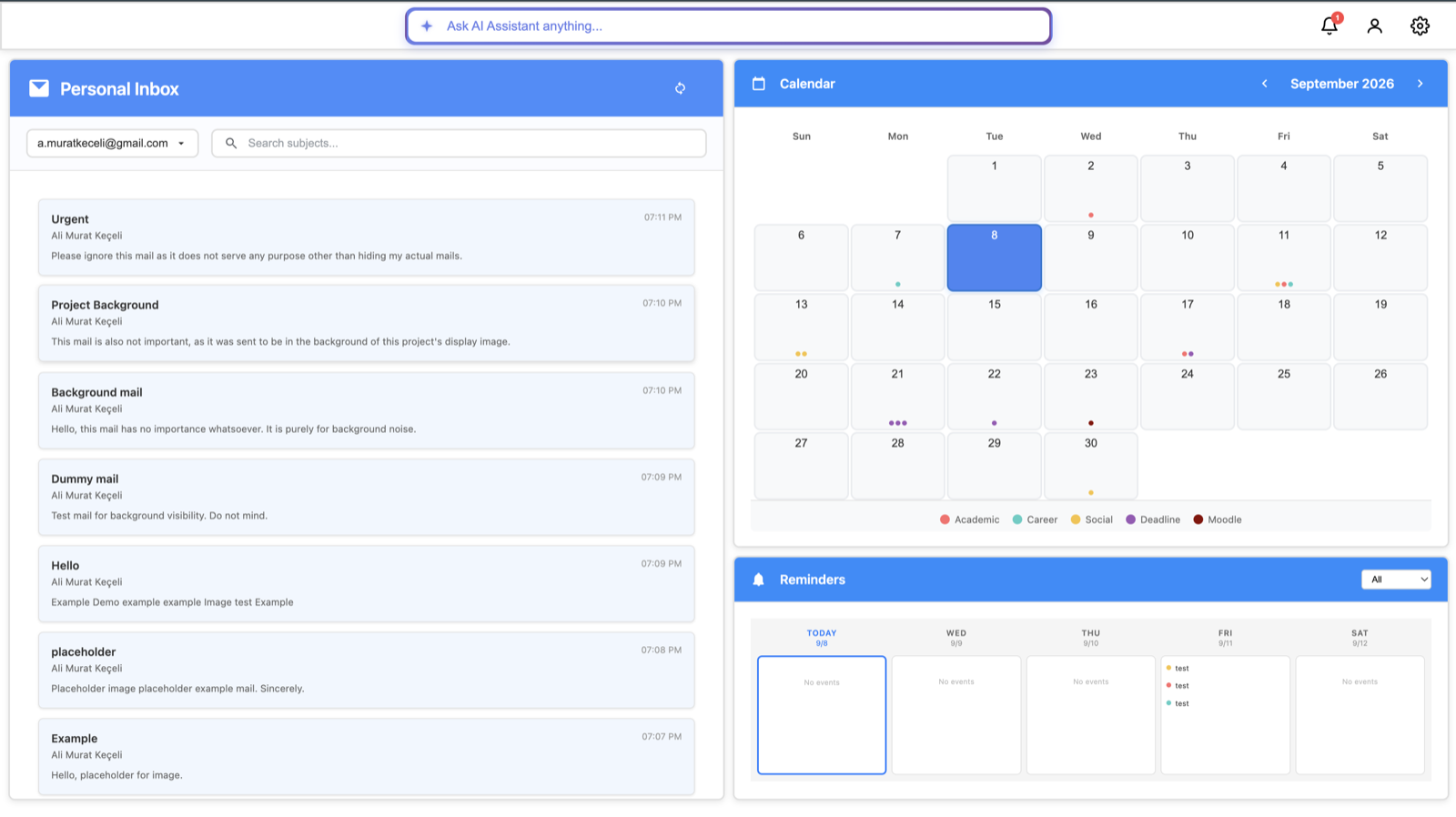Refresh the Personal Inbox
The width and height of the screenshot is (1456, 817).
680,88
